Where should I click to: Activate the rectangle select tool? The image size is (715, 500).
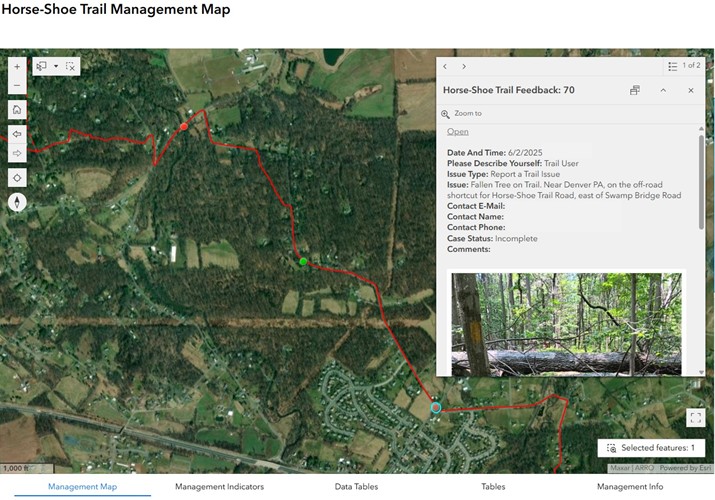click(x=41, y=67)
